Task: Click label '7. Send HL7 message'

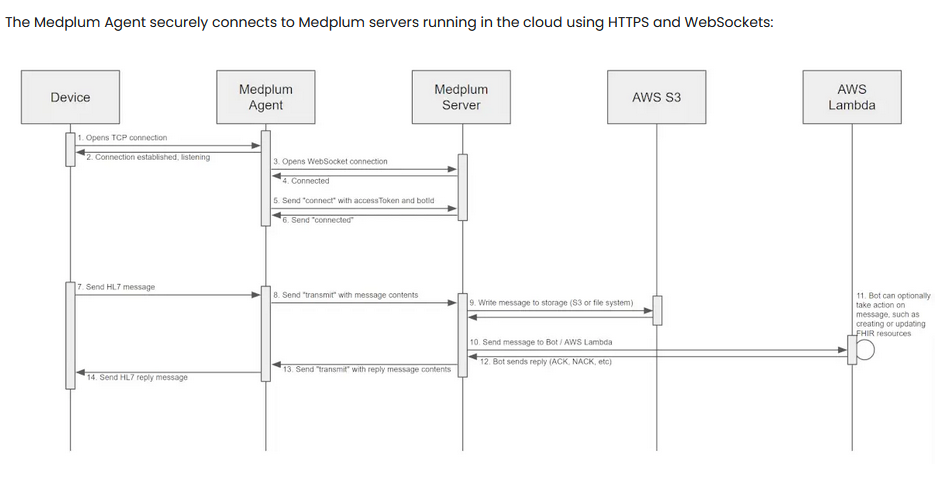Action: click(116, 287)
